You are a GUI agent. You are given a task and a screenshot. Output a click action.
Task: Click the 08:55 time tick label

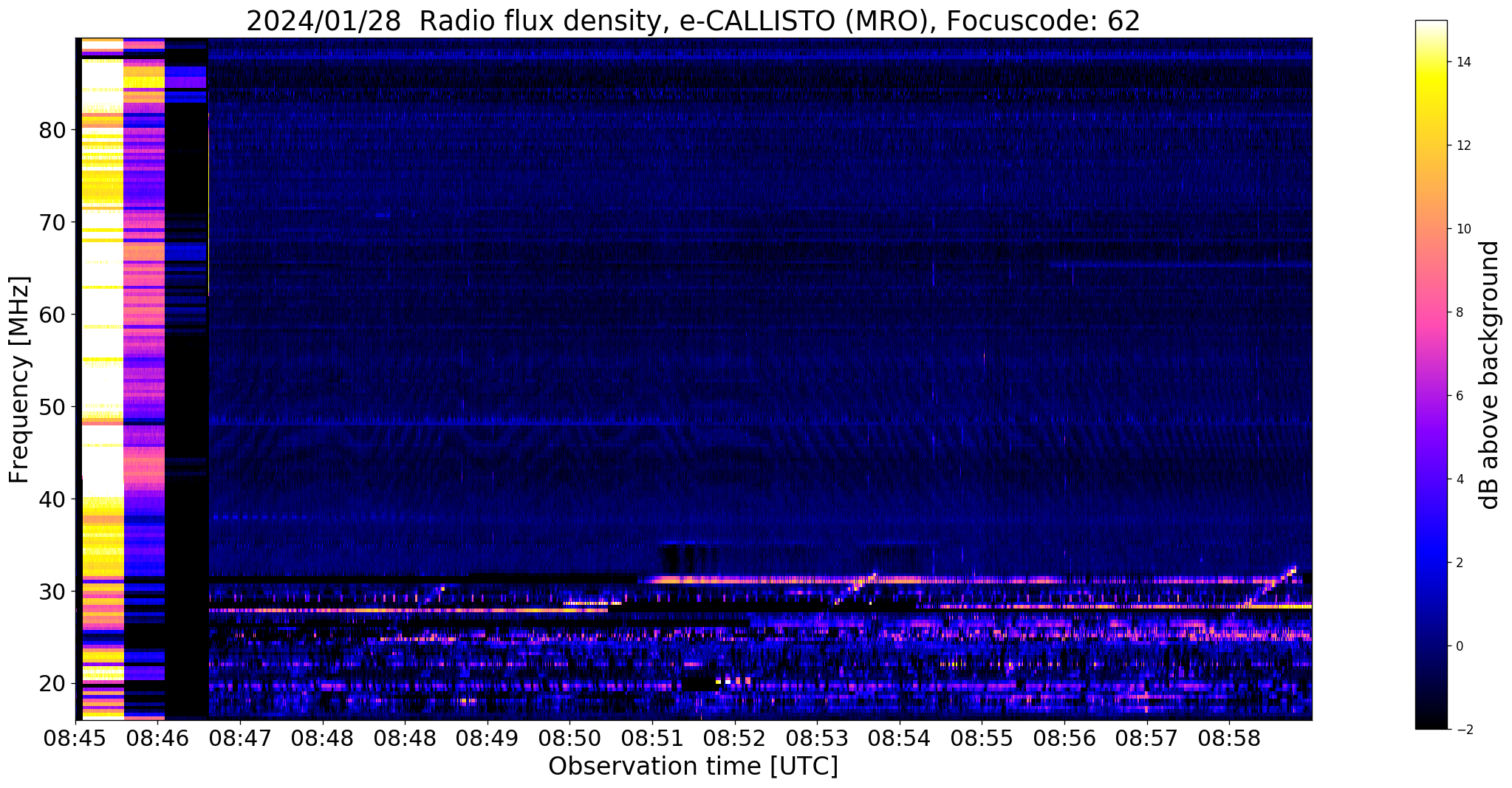click(x=982, y=738)
